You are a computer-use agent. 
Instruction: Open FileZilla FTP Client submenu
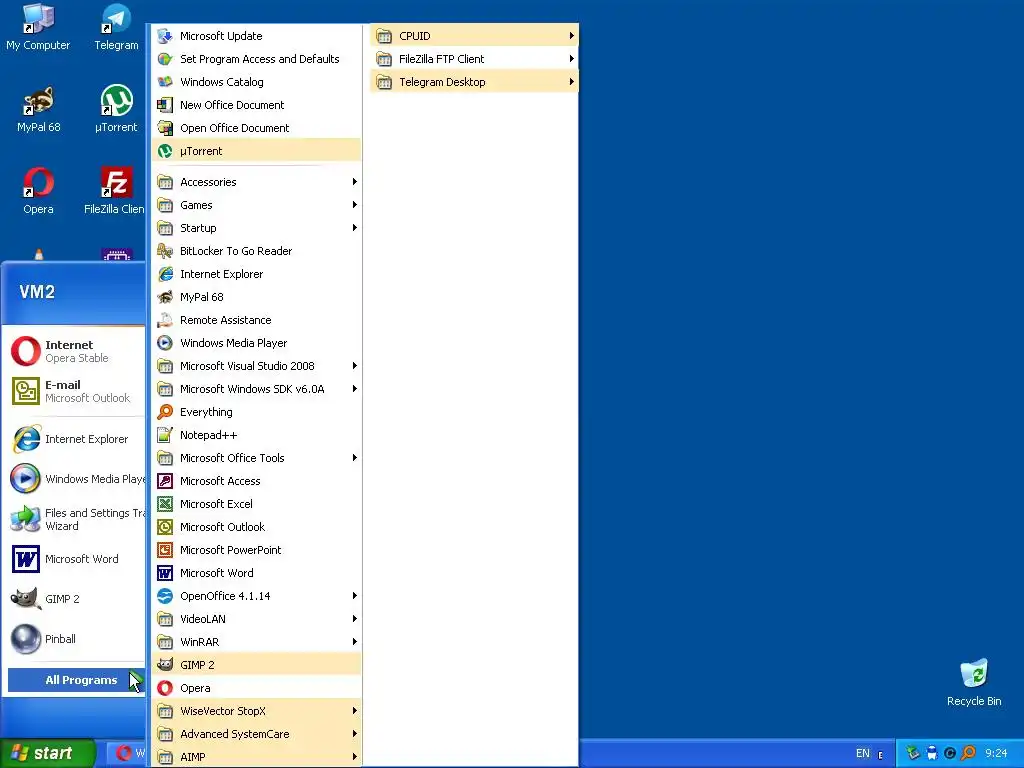[x=474, y=59]
